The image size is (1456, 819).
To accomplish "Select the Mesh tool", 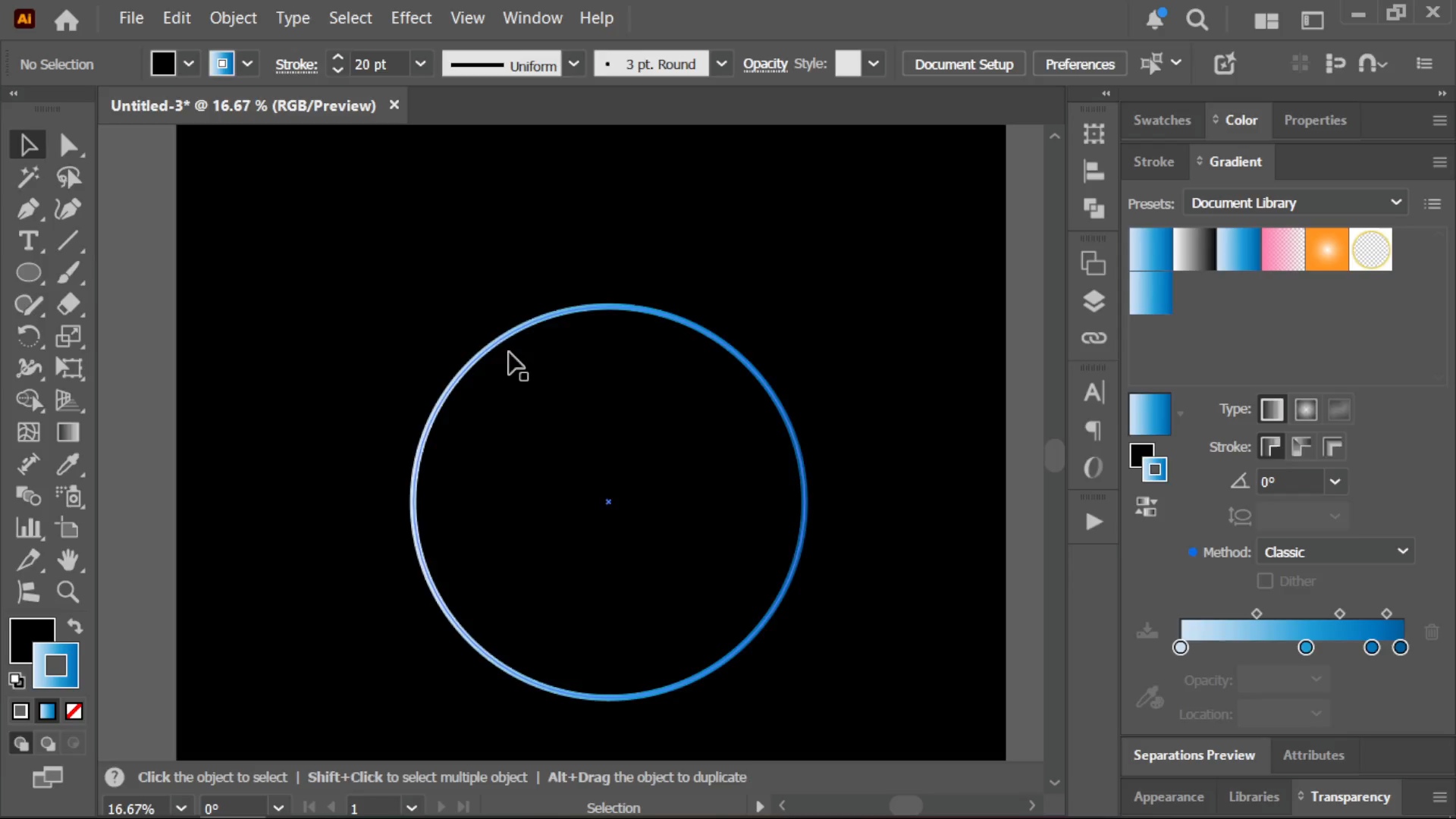I will [28, 432].
